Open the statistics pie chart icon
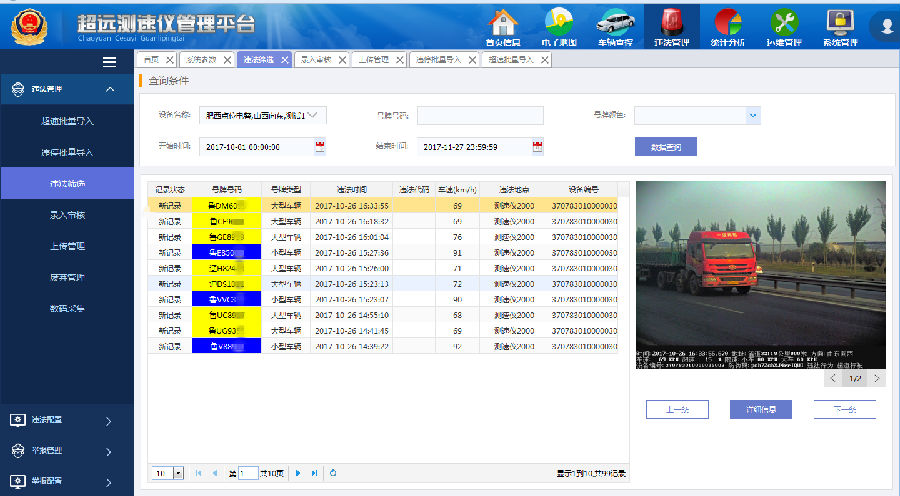This screenshot has width=900, height=496. (728, 21)
